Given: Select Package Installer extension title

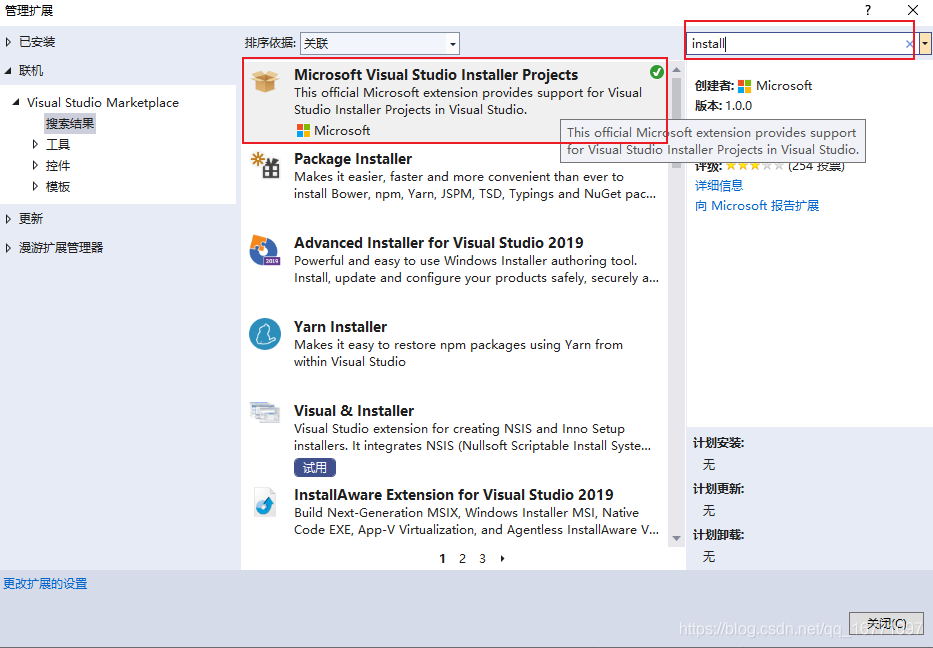Looking at the screenshot, I should [353, 159].
